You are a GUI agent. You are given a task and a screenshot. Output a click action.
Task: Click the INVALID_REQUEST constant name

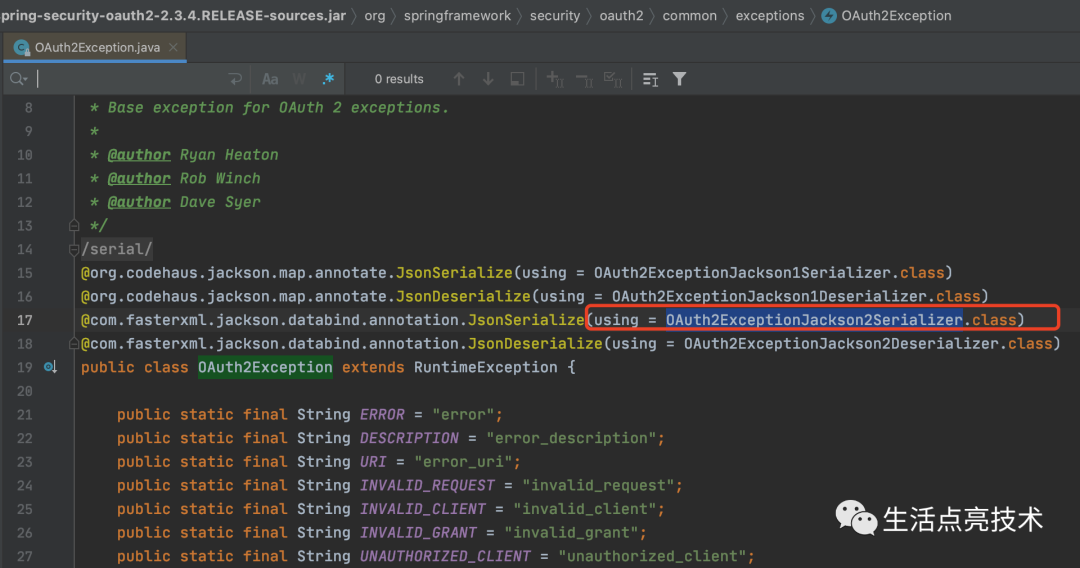(427, 485)
